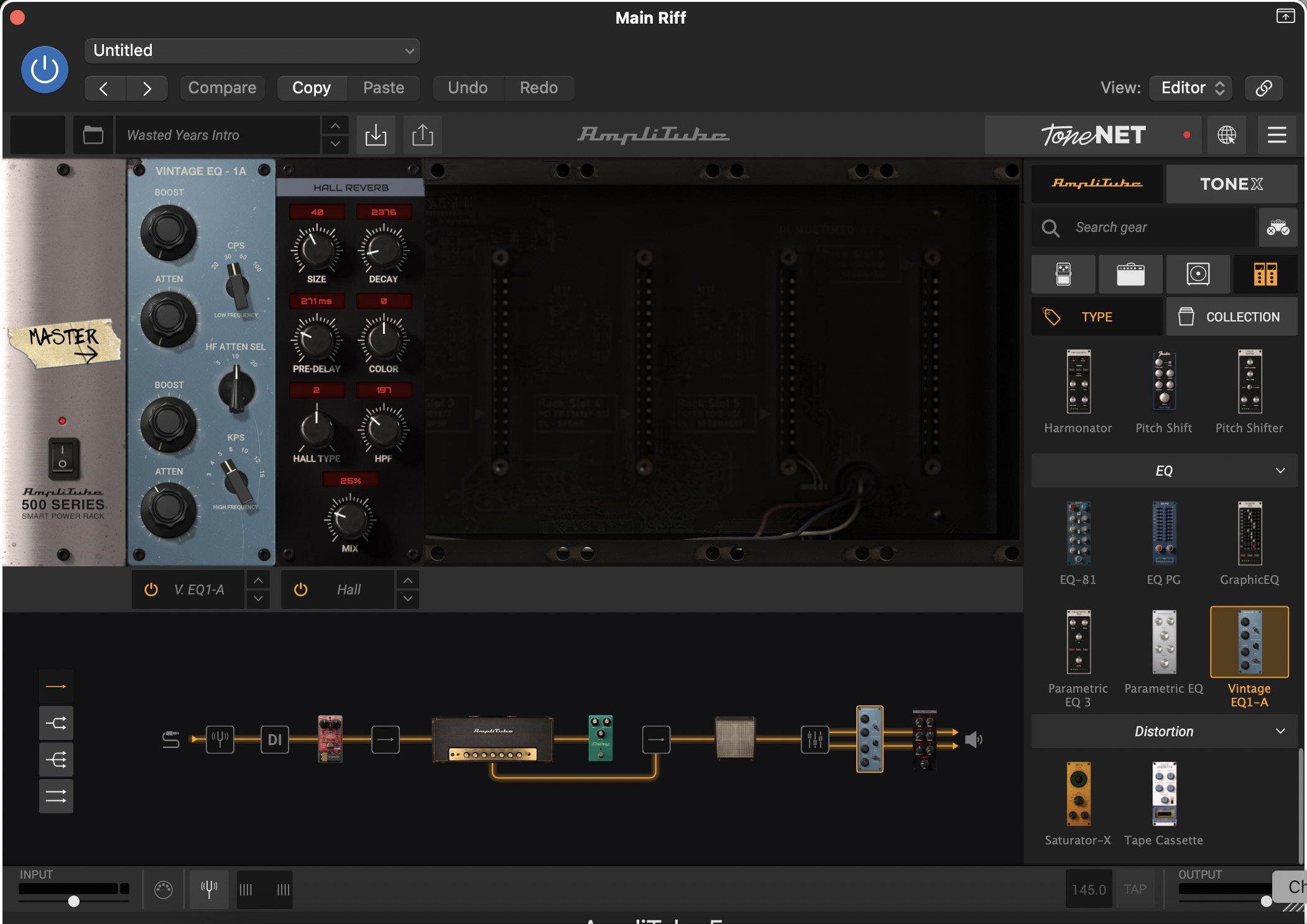Adjust the INPUT level slider
Image resolution: width=1307 pixels, height=924 pixels.
(73, 901)
